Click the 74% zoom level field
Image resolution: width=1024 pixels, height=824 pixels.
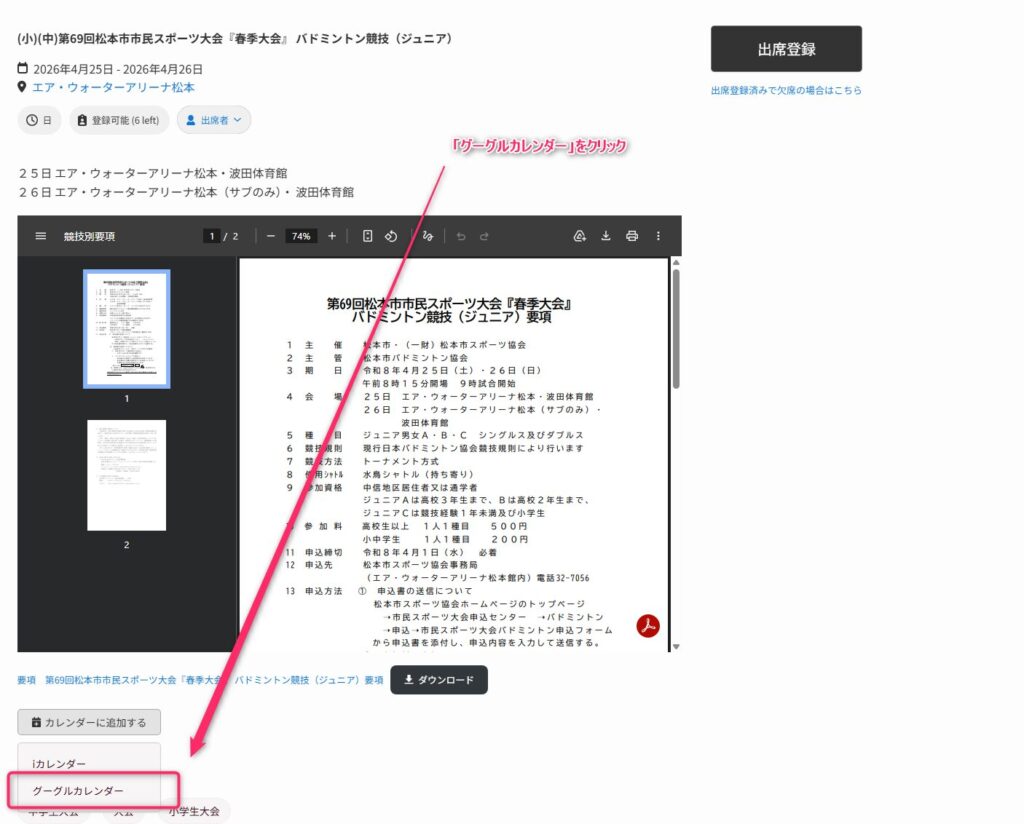(301, 236)
